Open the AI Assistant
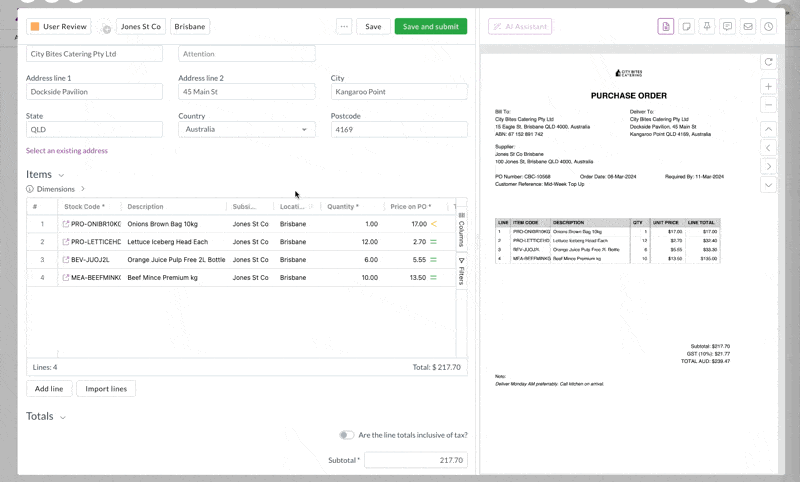This screenshot has width=800, height=482. (520, 27)
